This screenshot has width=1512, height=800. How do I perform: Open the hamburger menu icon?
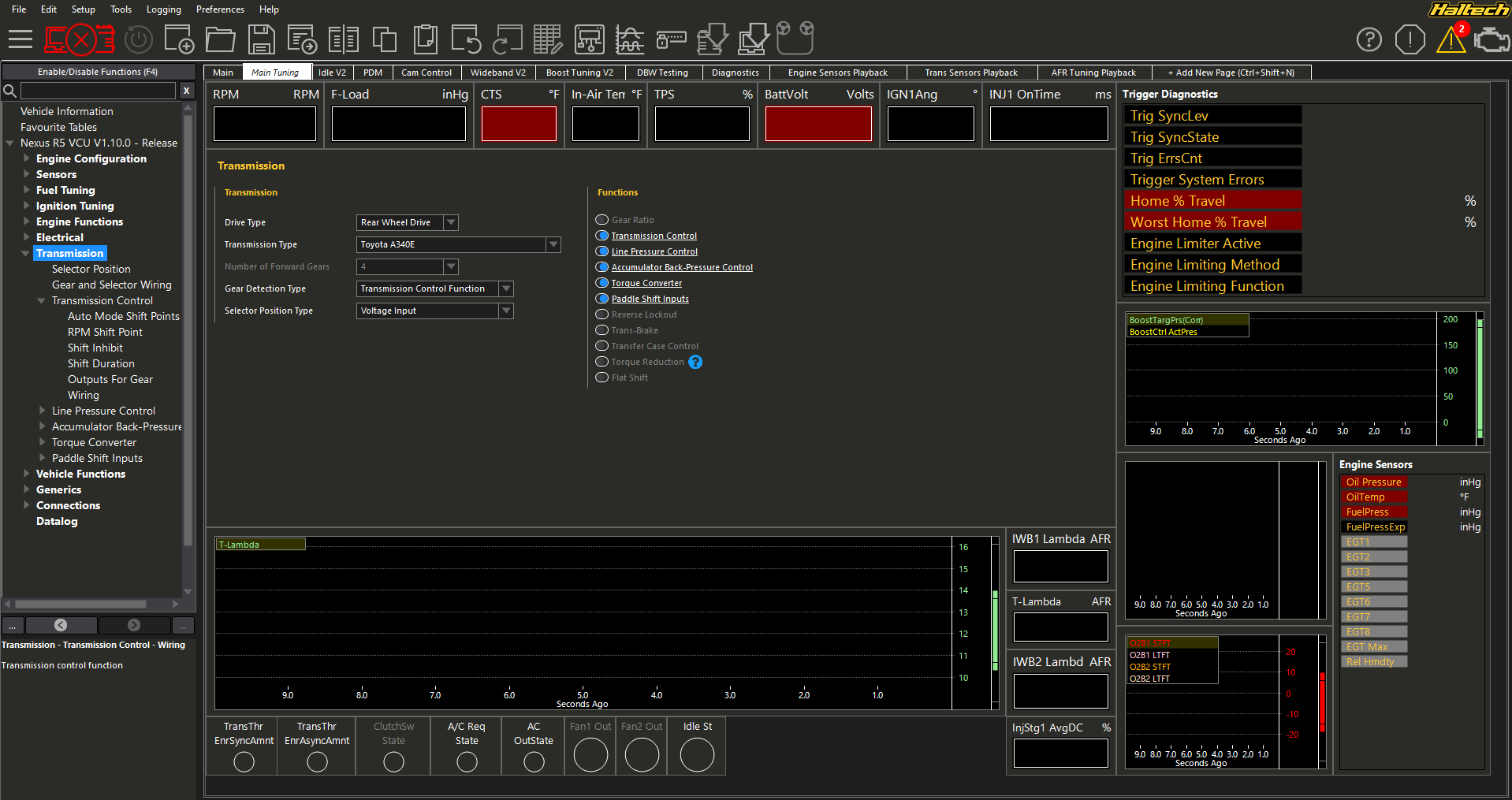pyautogui.click(x=20, y=39)
